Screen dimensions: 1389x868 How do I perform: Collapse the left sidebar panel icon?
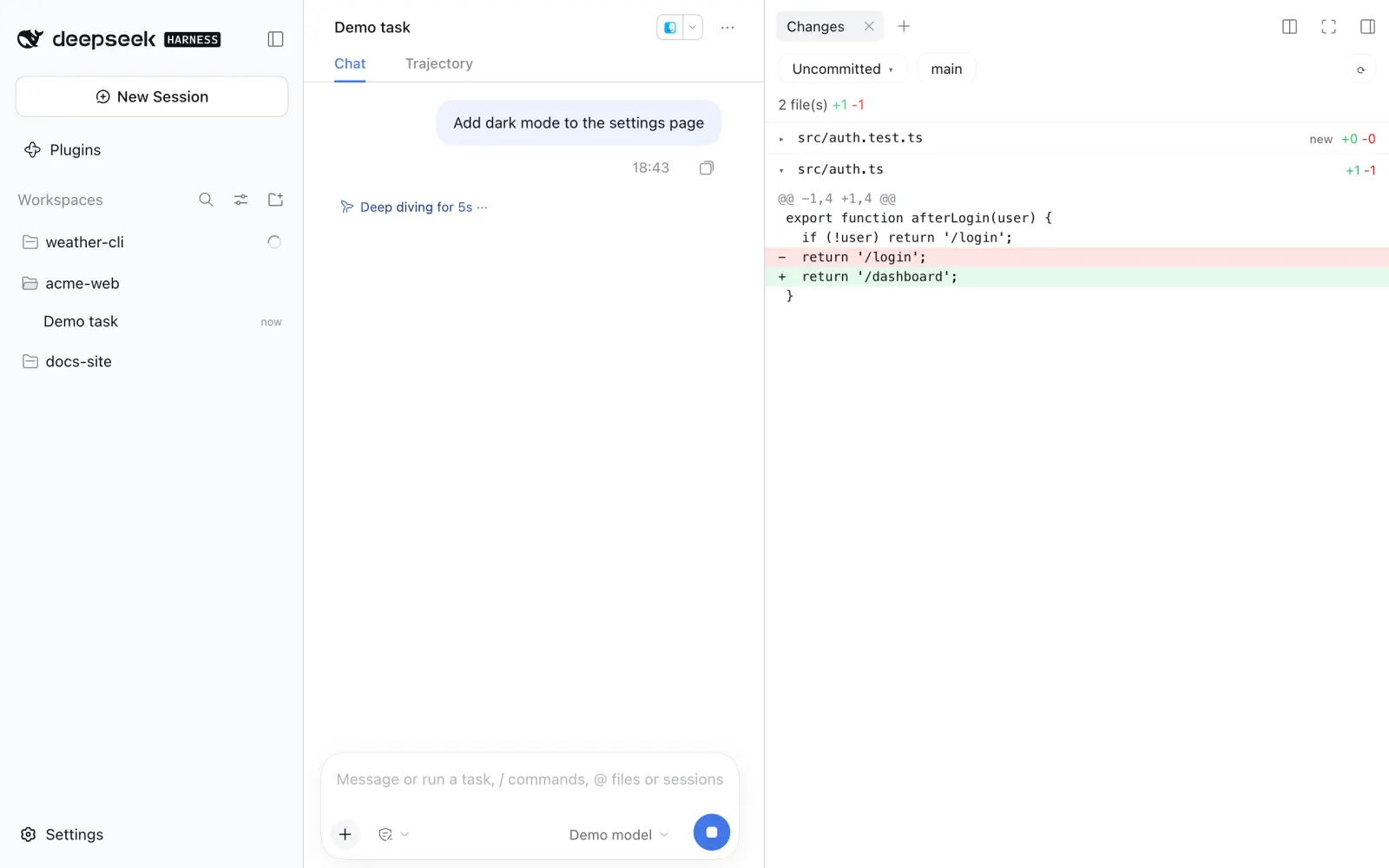click(x=275, y=39)
